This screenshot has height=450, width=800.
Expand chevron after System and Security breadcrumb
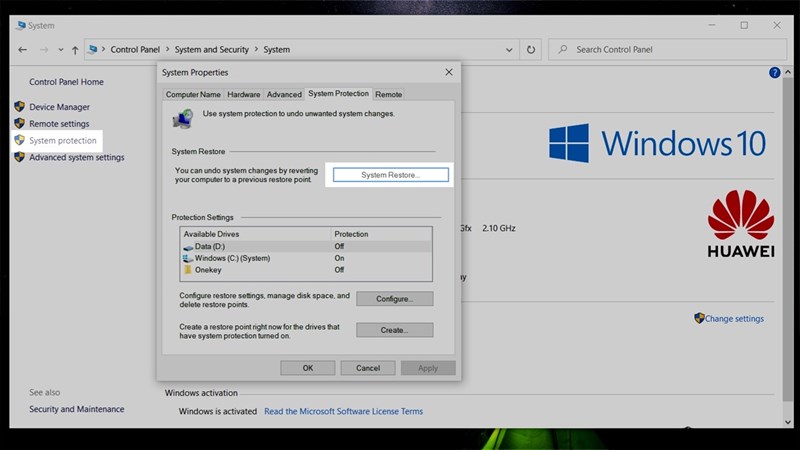256,49
